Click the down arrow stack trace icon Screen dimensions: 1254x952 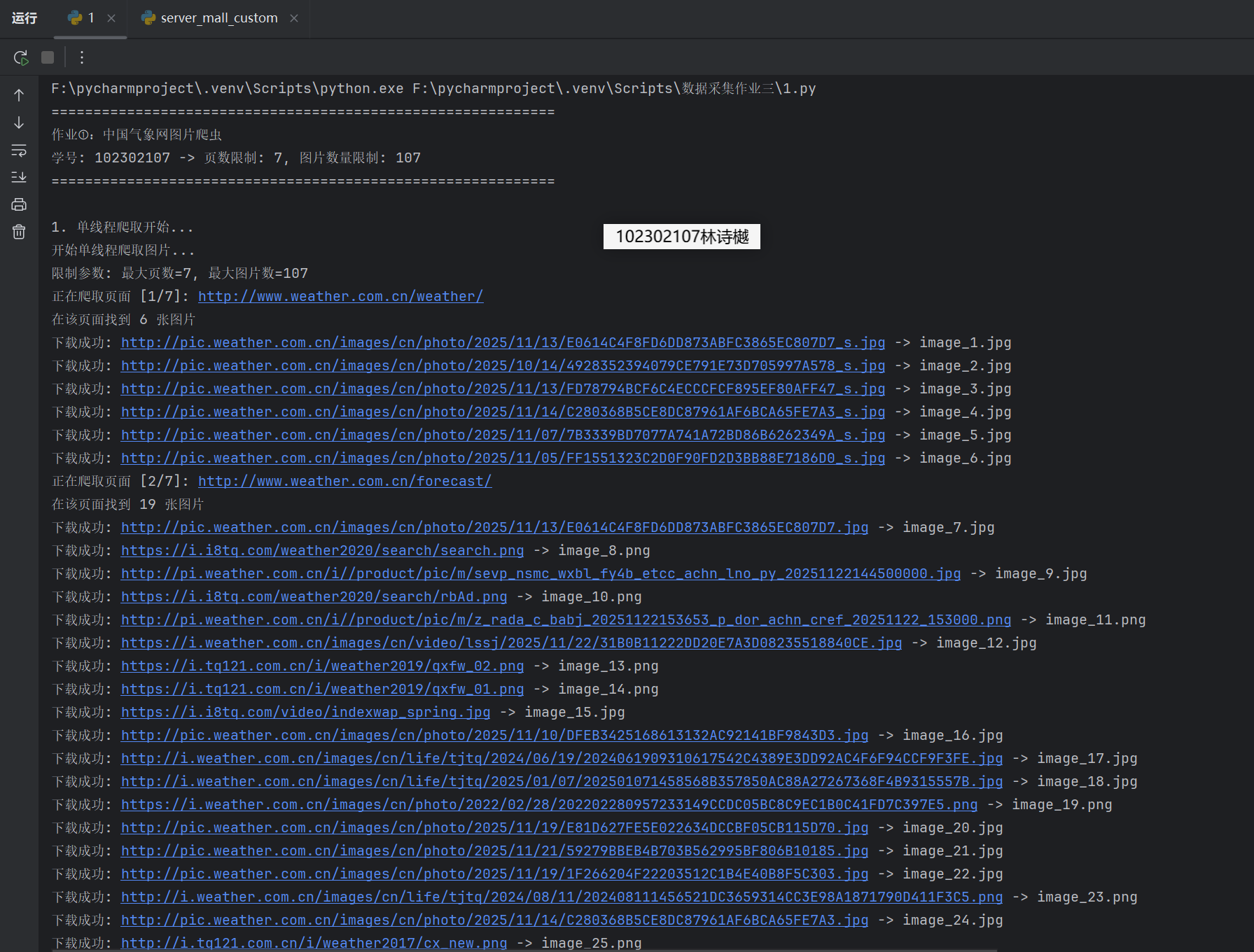pyautogui.click(x=19, y=122)
